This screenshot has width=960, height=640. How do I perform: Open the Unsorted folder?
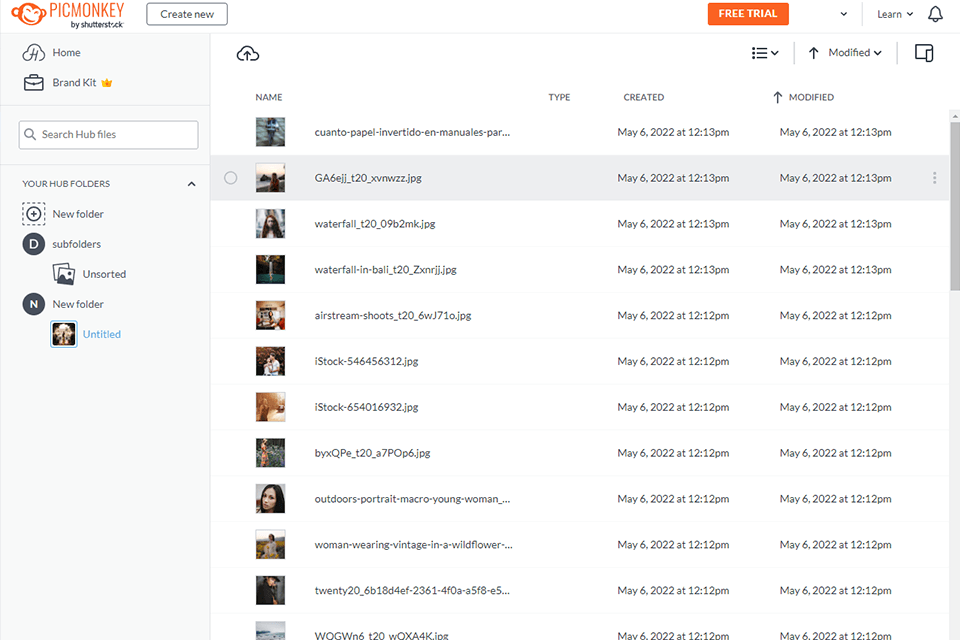104,274
